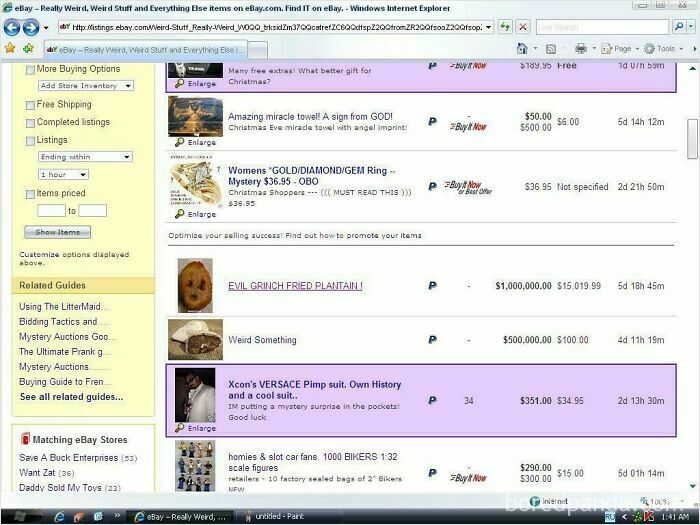Click the search magnifier icon
This screenshot has height=525, width=700.
tap(679, 27)
